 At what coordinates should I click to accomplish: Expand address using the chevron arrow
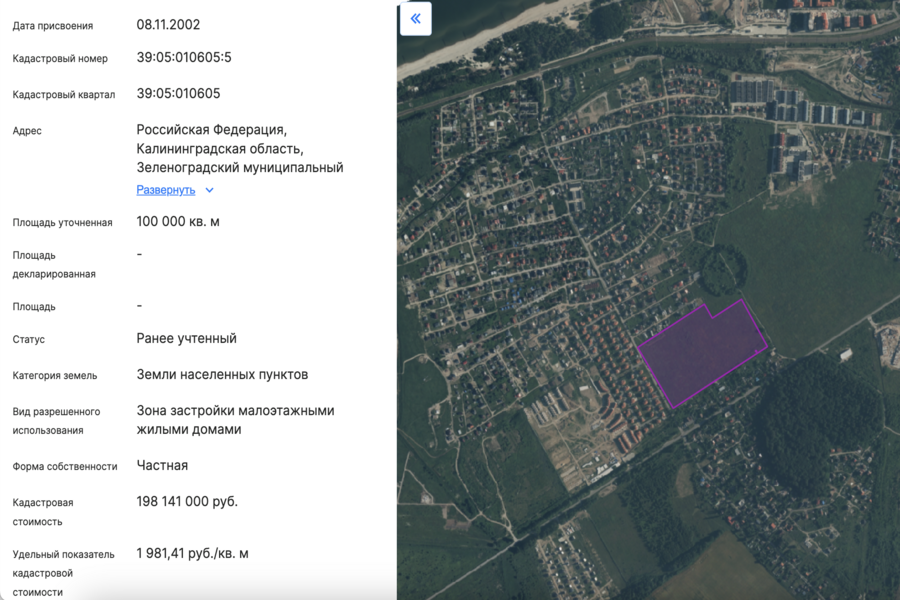tap(209, 190)
